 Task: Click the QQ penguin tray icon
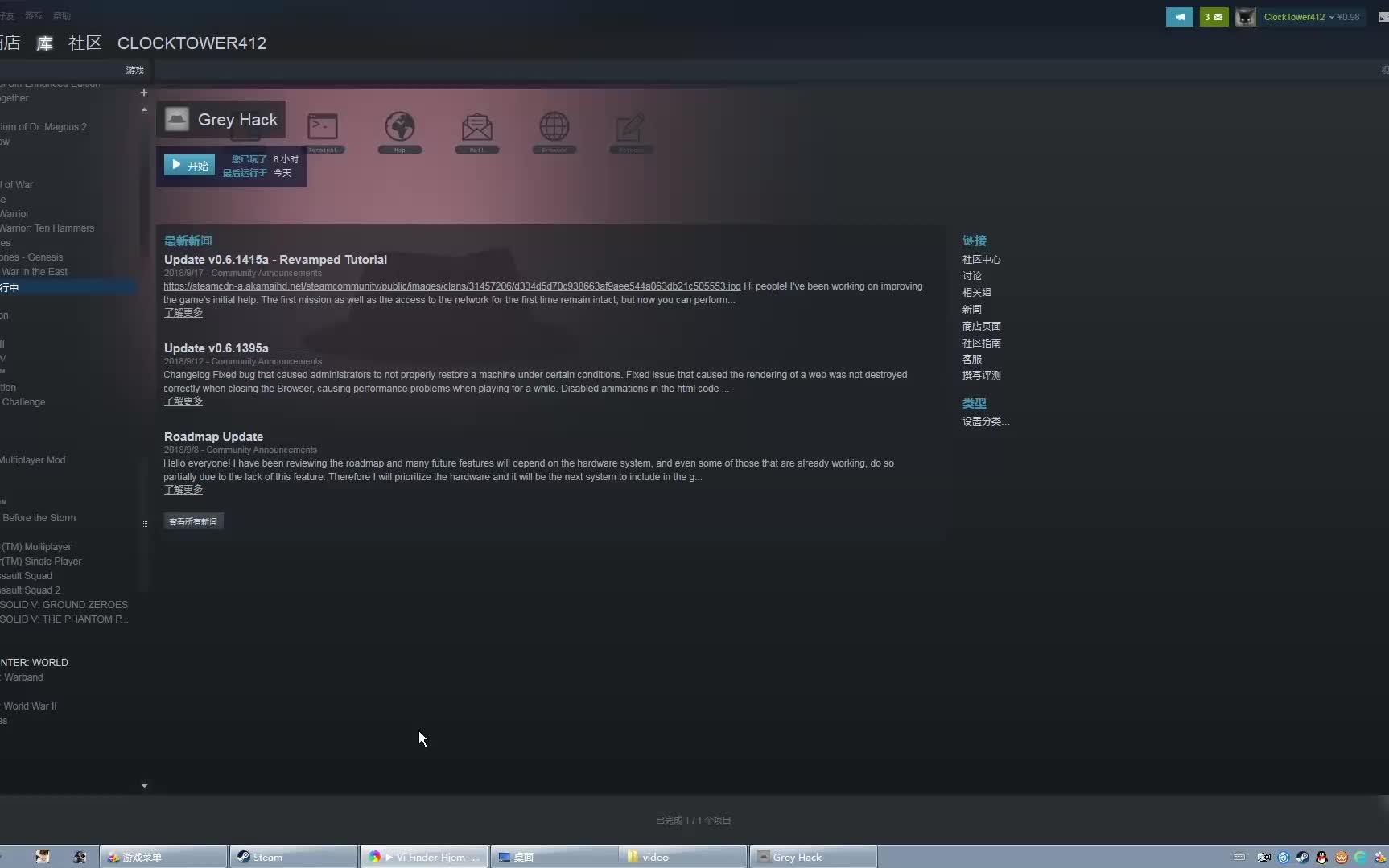pos(1321,858)
